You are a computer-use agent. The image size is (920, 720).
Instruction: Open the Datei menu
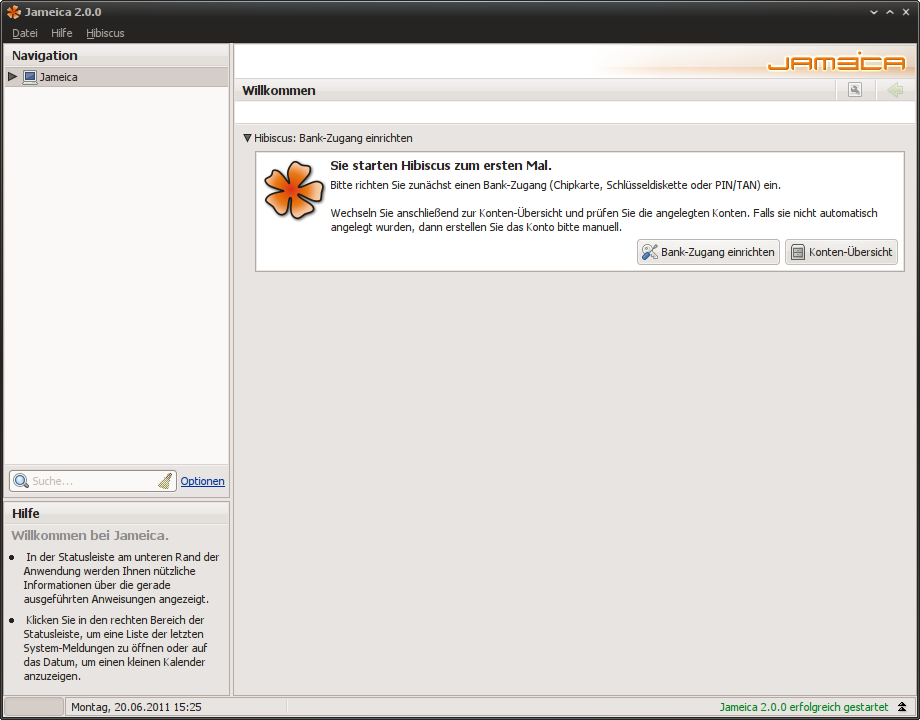point(25,33)
